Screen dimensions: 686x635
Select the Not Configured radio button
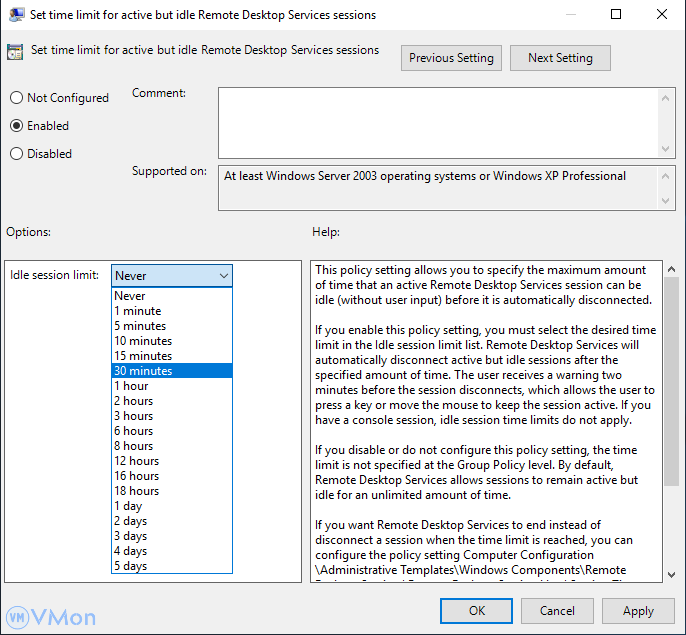coord(16,98)
